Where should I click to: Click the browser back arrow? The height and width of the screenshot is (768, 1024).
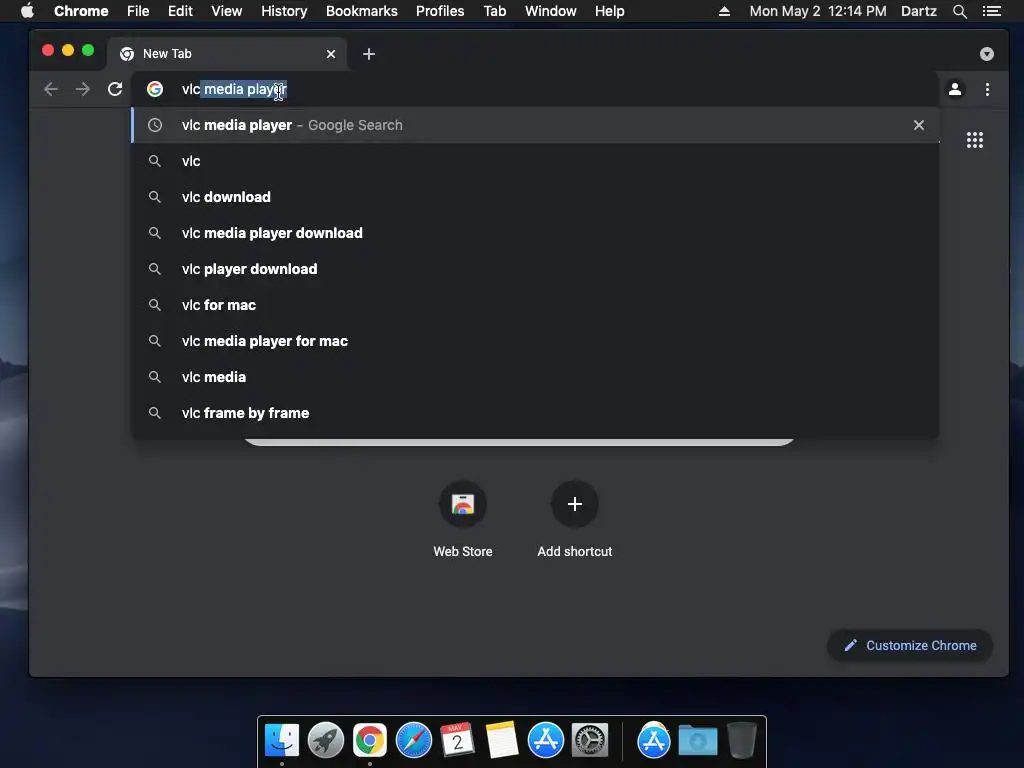pyautogui.click(x=51, y=89)
